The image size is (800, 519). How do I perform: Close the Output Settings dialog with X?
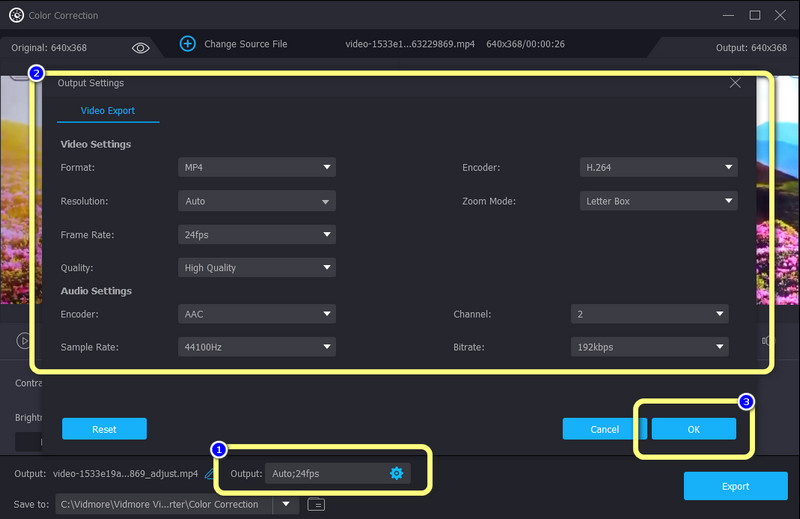(x=736, y=83)
